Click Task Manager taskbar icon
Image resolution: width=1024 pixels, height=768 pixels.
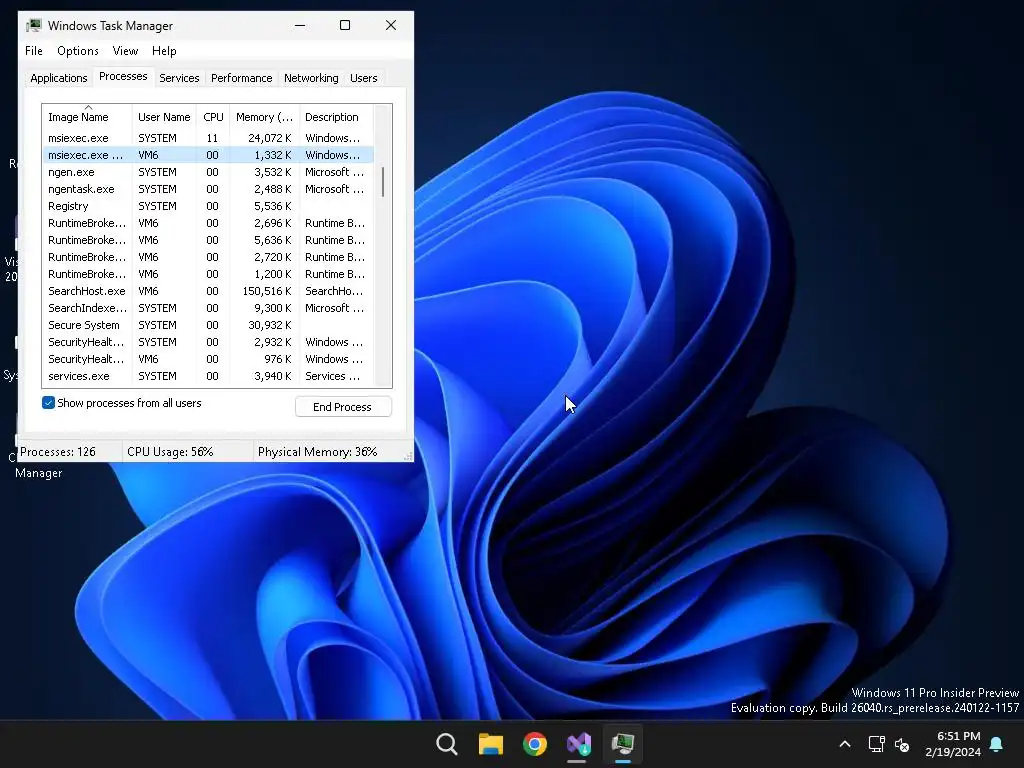click(622, 744)
